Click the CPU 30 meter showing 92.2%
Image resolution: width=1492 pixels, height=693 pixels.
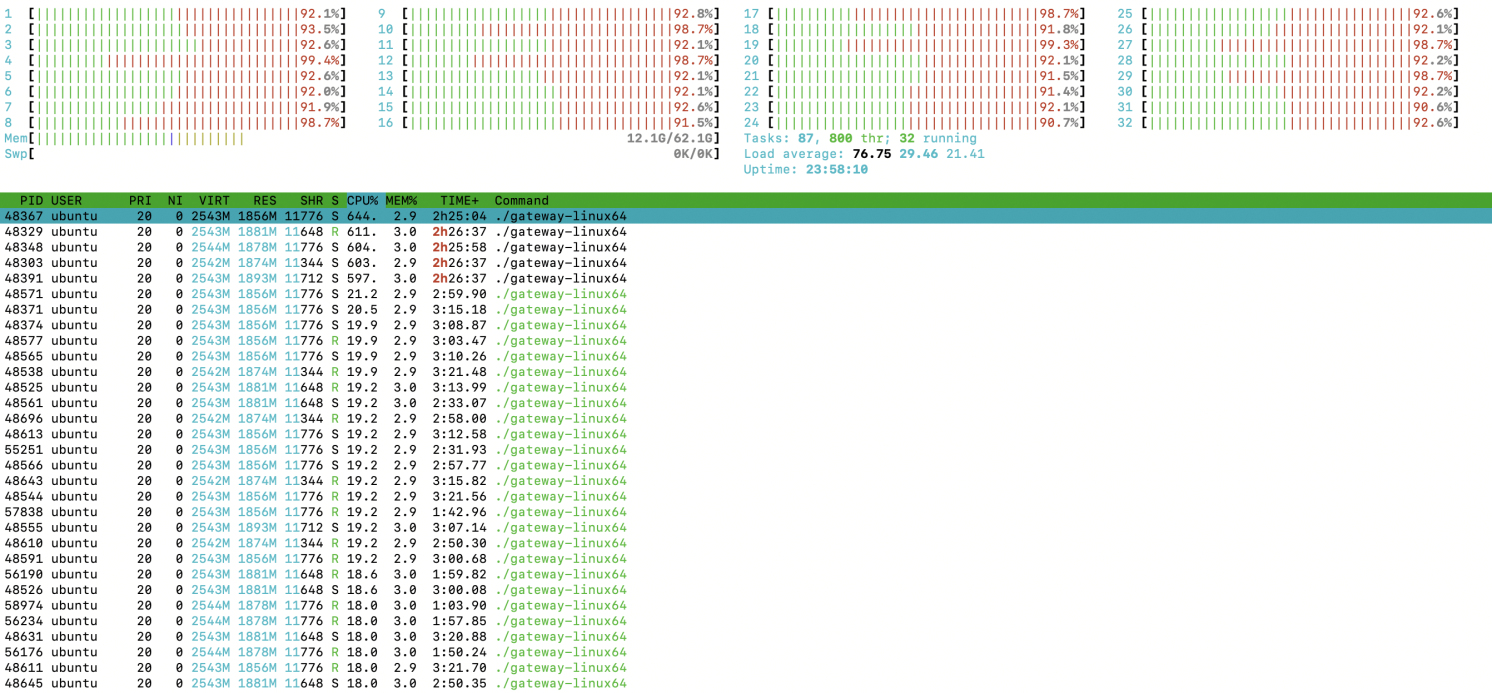pyautogui.click(x=1288, y=92)
